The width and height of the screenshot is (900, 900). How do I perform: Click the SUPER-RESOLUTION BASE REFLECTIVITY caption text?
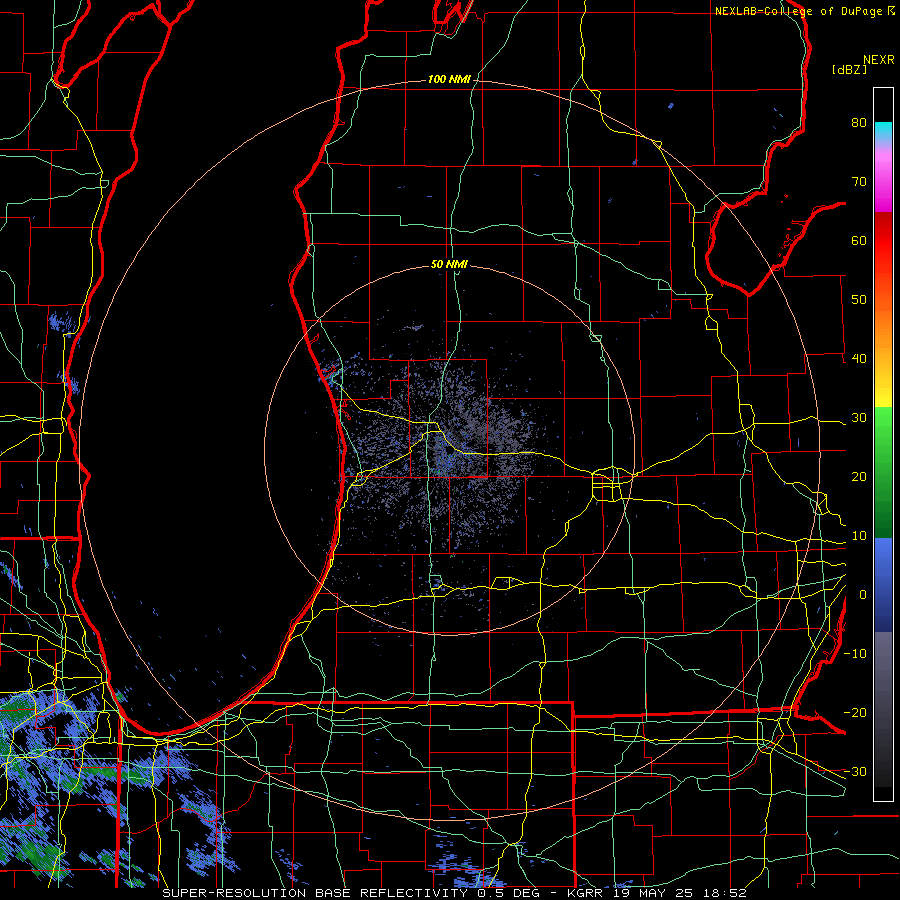pyautogui.click(x=315, y=893)
